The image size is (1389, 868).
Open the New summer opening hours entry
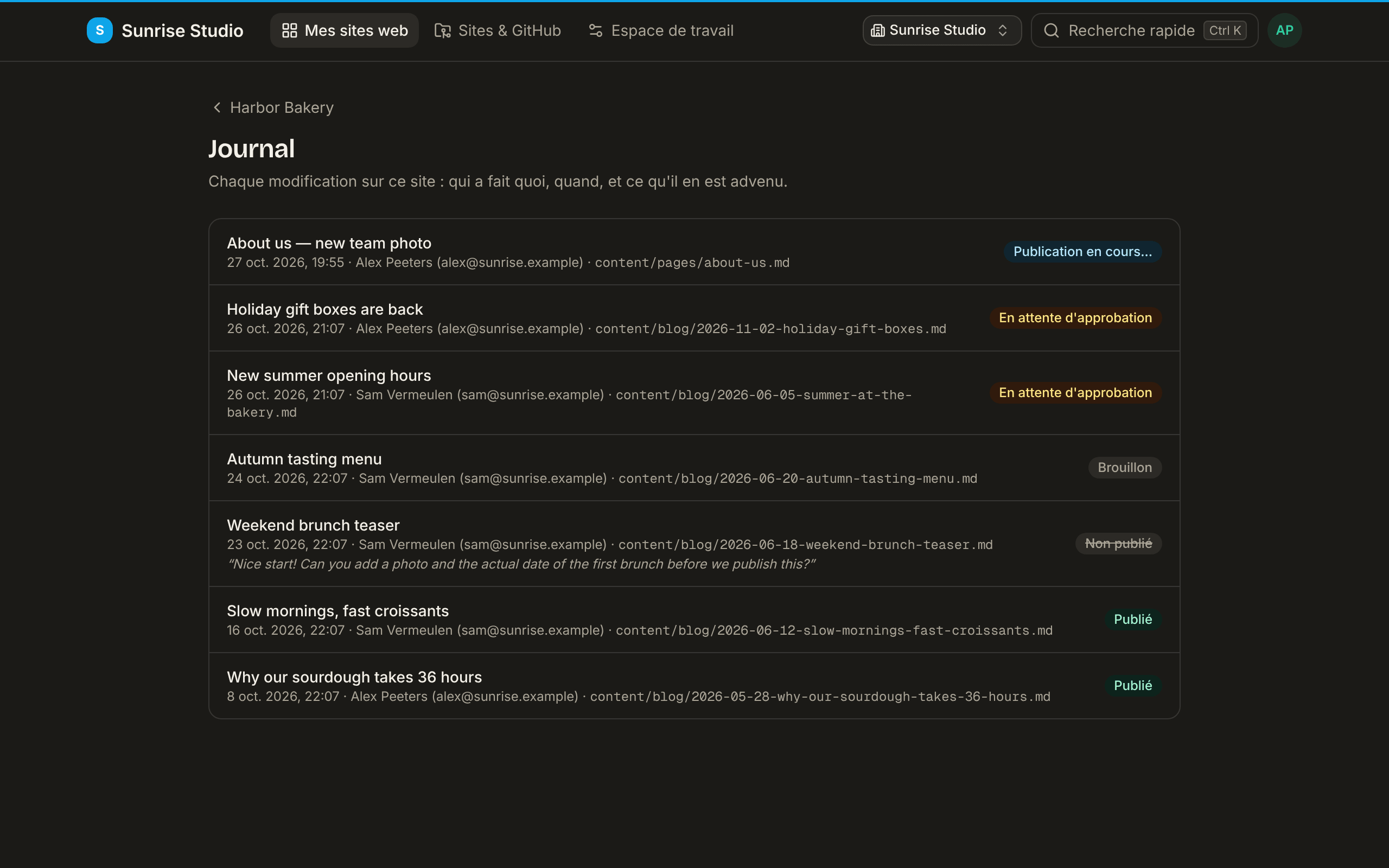[694, 393]
